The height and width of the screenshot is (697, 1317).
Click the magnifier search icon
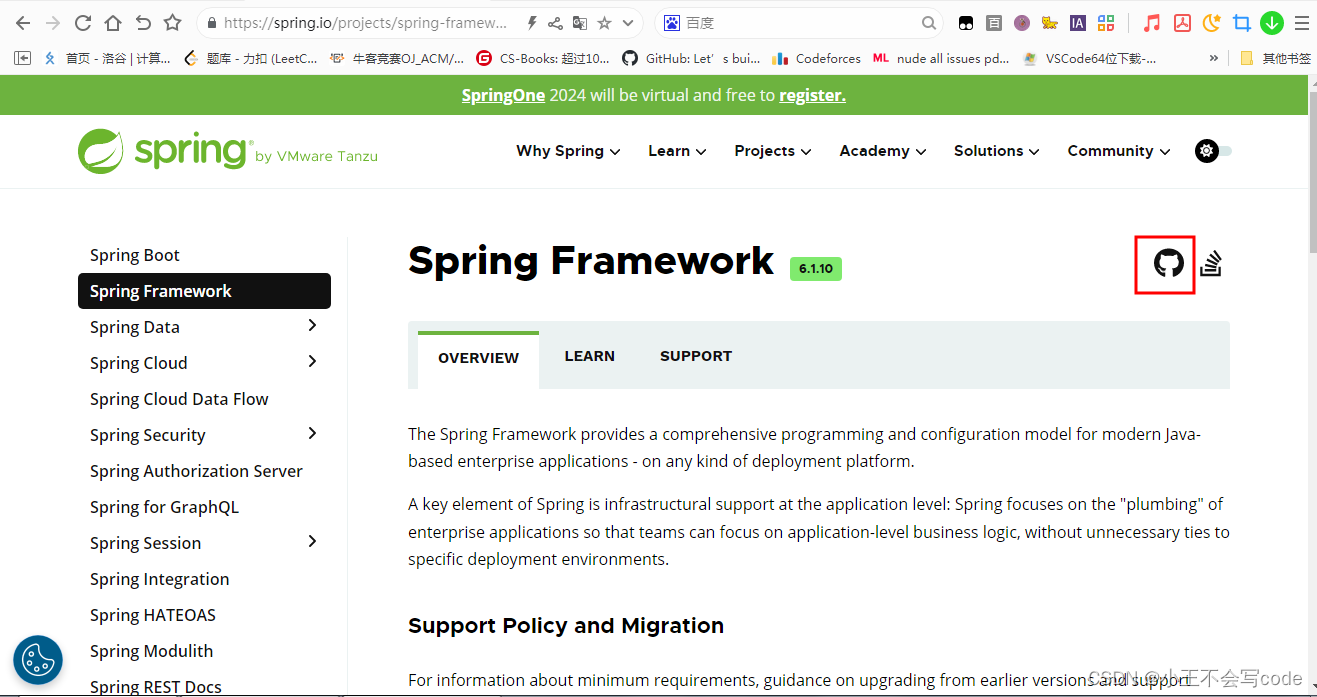(x=929, y=22)
